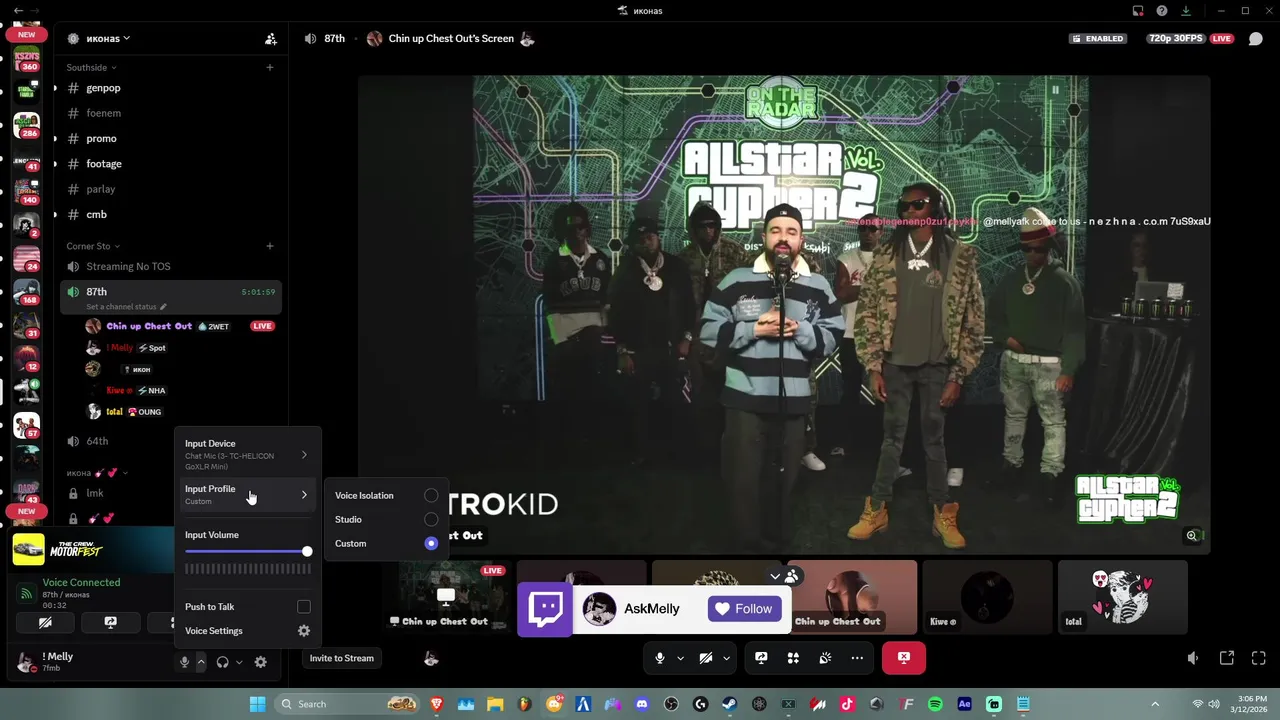Pop out the stream window
This screenshot has width=1280, height=720.
pos(1227,658)
